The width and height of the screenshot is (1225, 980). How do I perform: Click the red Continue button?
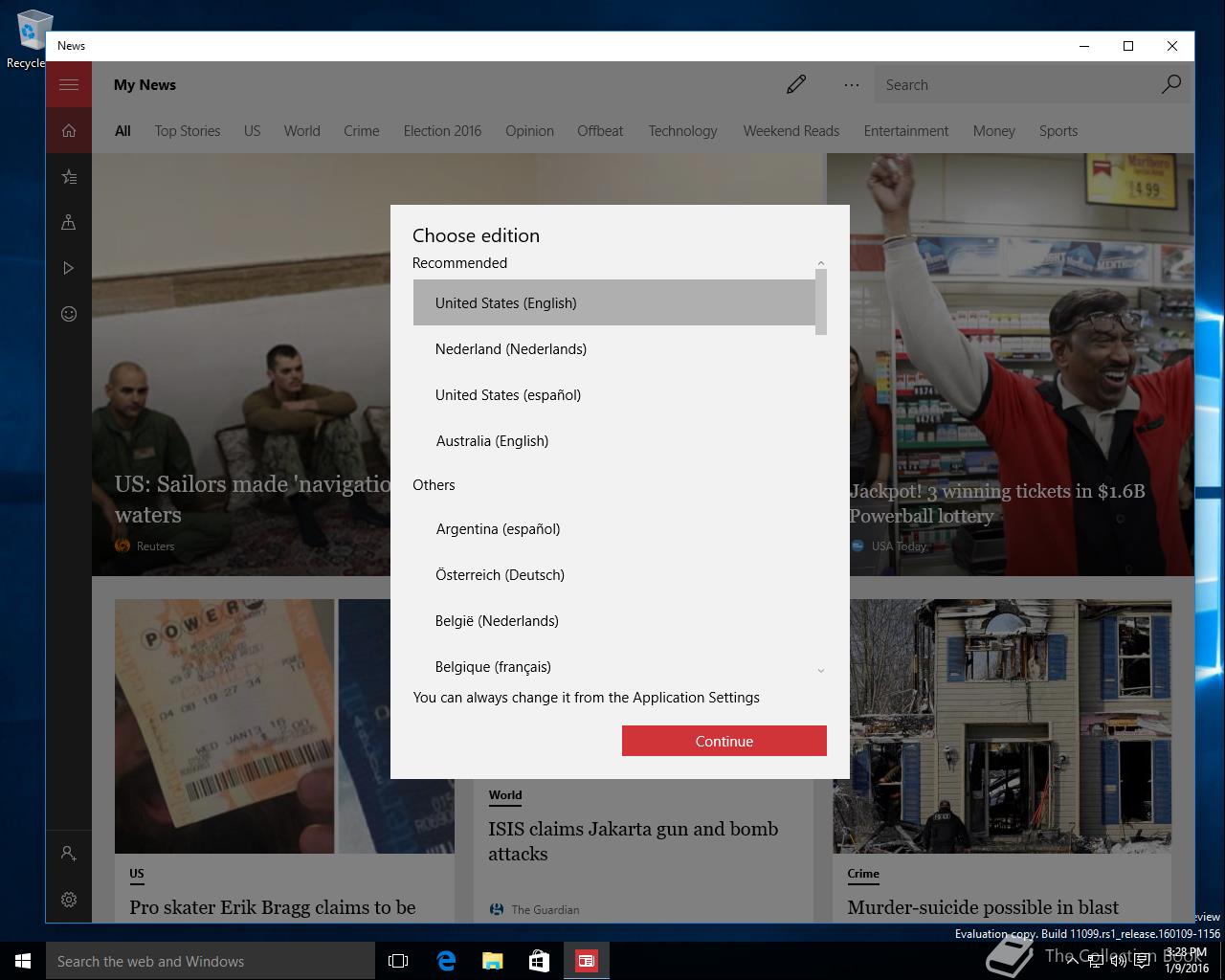(724, 741)
